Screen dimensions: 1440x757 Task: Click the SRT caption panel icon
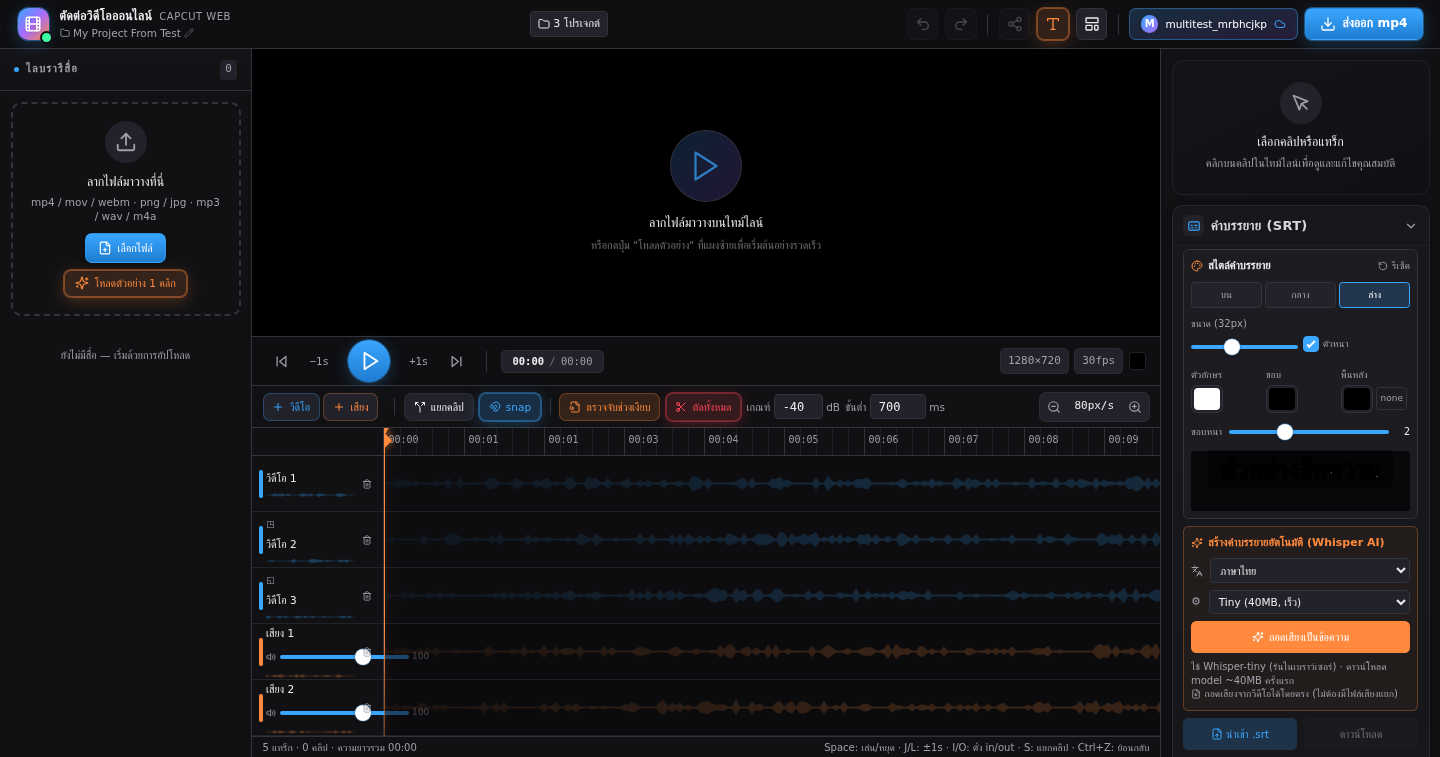[x=1193, y=226]
